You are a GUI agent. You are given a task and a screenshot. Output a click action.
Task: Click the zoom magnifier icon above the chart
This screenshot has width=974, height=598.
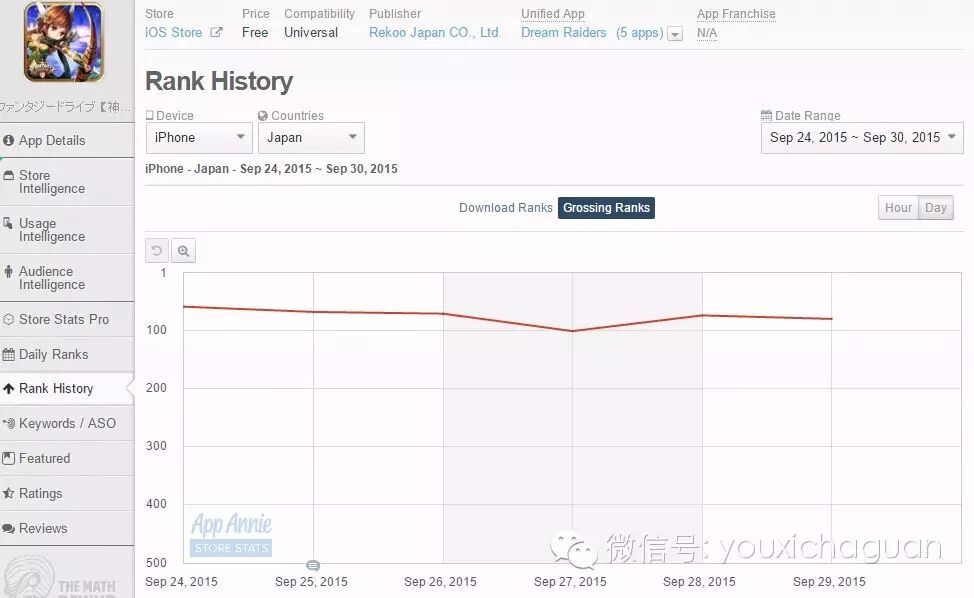[x=183, y=250]
